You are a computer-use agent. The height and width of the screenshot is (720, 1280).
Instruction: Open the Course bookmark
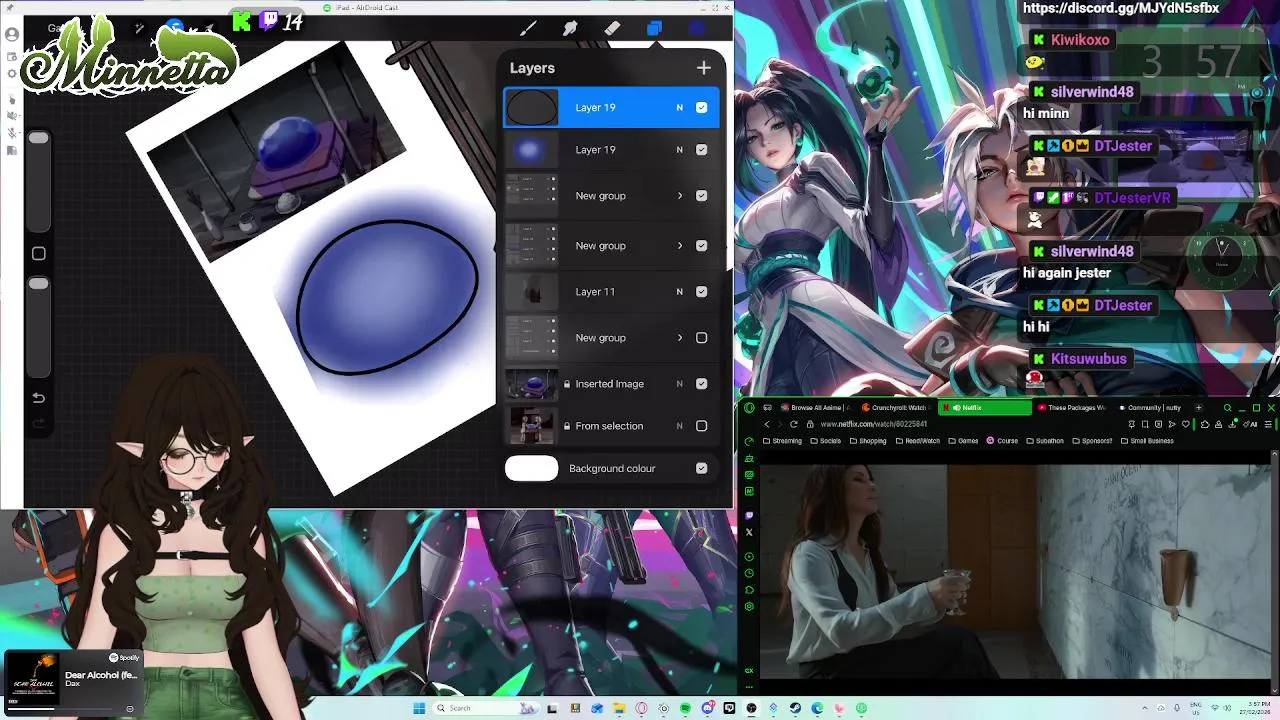(x=1003, y=441)
